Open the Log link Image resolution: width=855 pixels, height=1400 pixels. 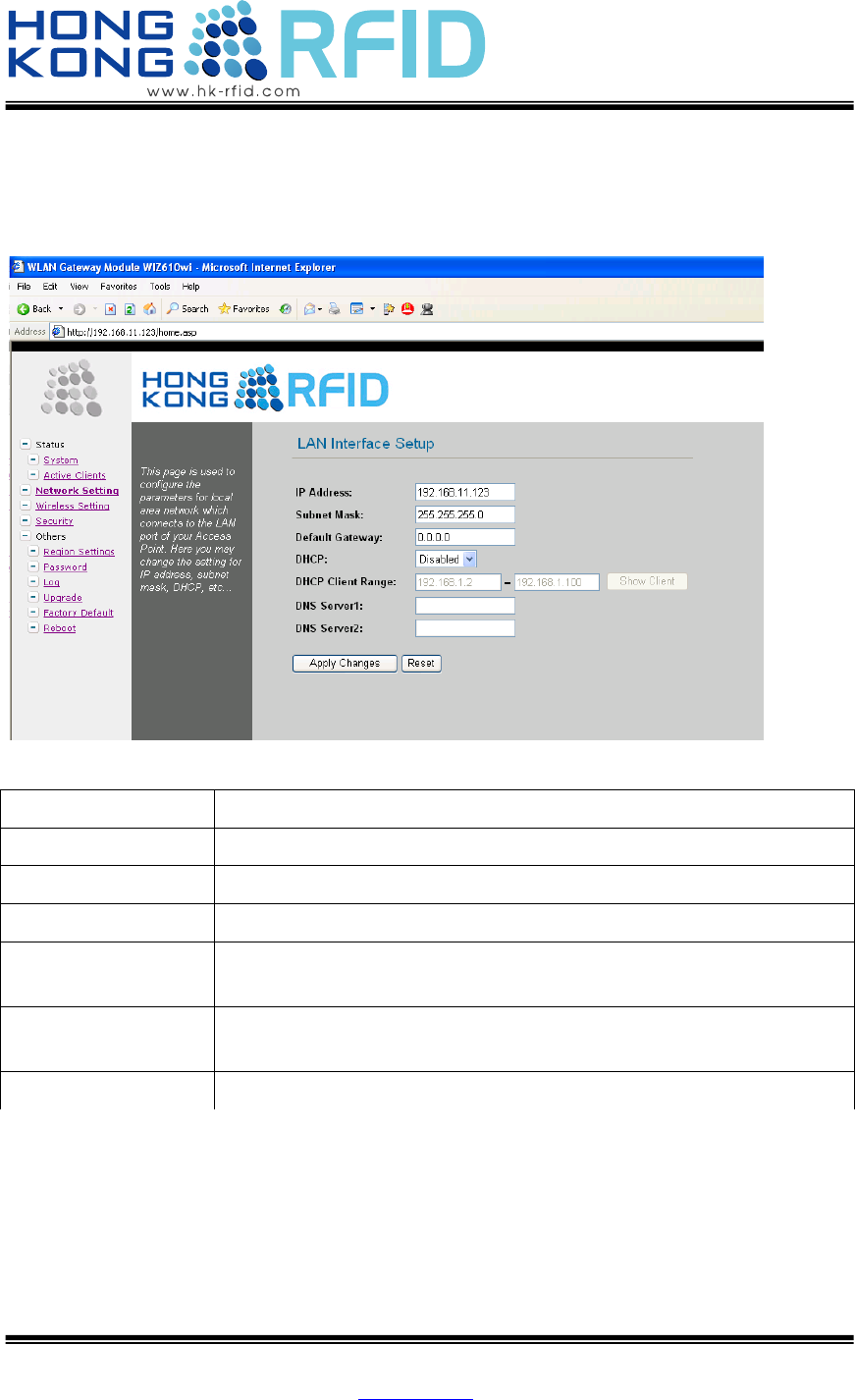(x=51, y=582)
